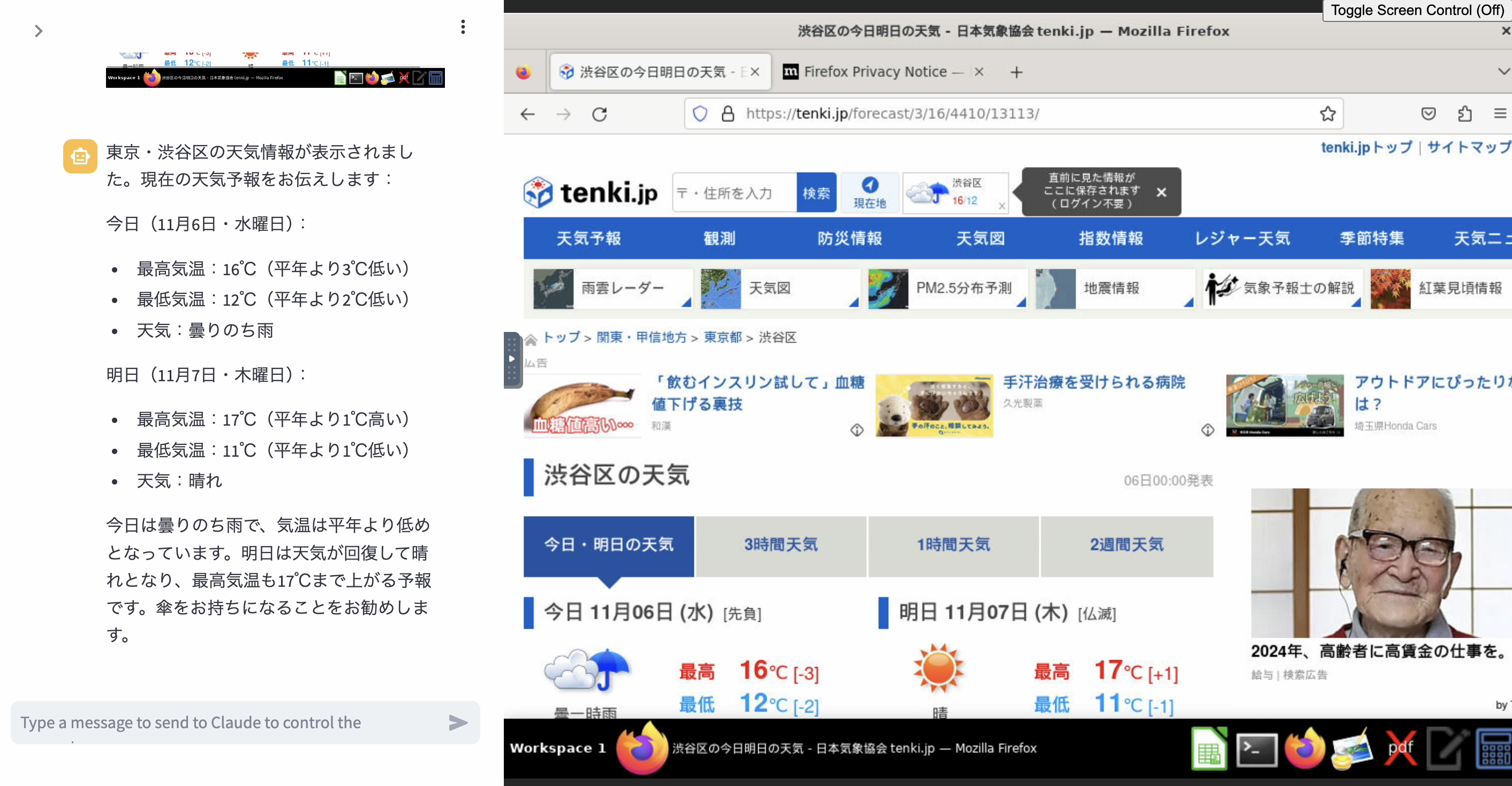Open the Firefox hamburger application menu
This screenshot has height=786, width=1512.
(1500, 114)
